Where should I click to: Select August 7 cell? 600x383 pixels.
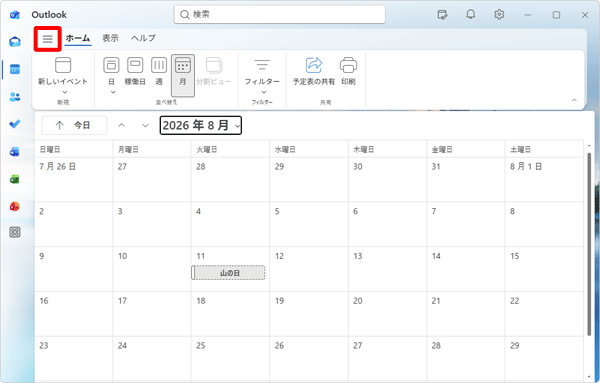point(466,224)
